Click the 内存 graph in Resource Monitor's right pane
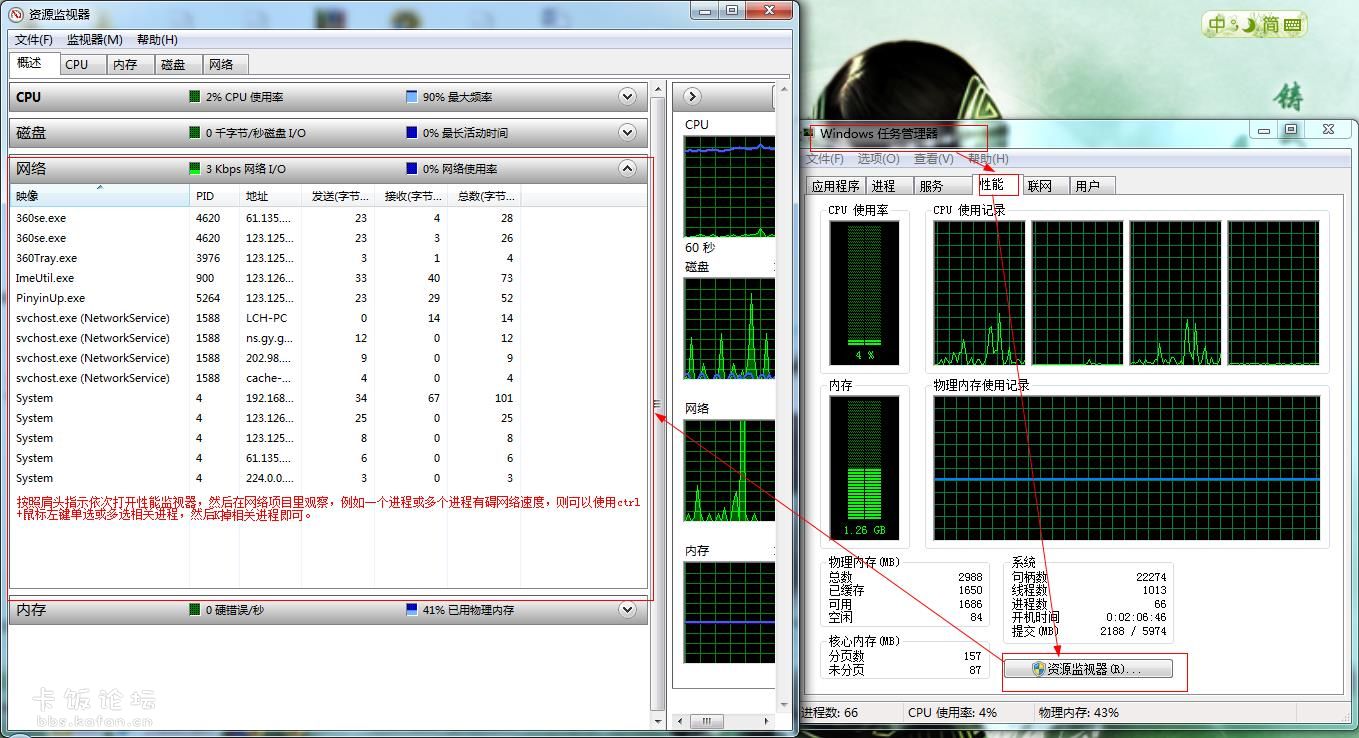This screenshot has height=738, width=1359. click(x=729, y=613)
